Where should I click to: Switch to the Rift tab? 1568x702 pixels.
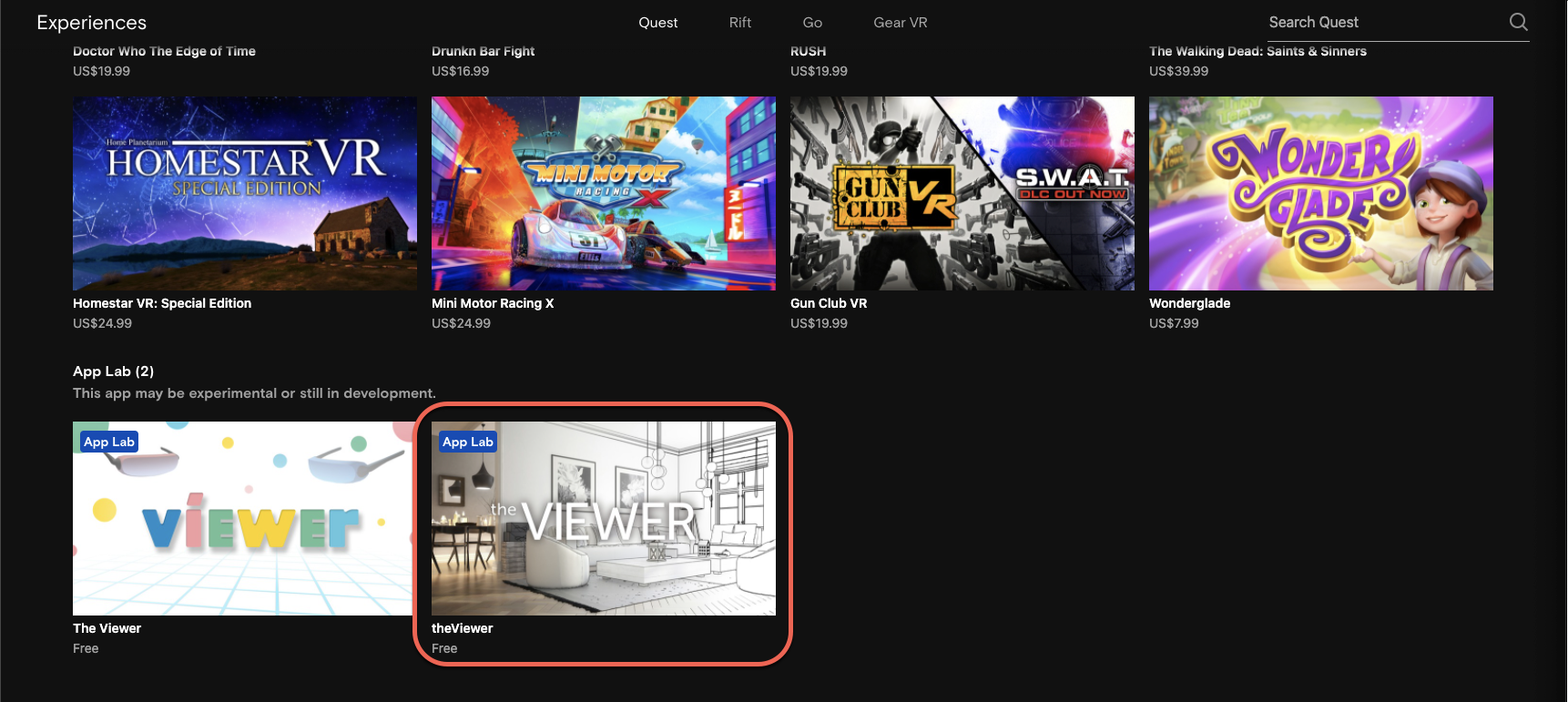tap(740, 23)
